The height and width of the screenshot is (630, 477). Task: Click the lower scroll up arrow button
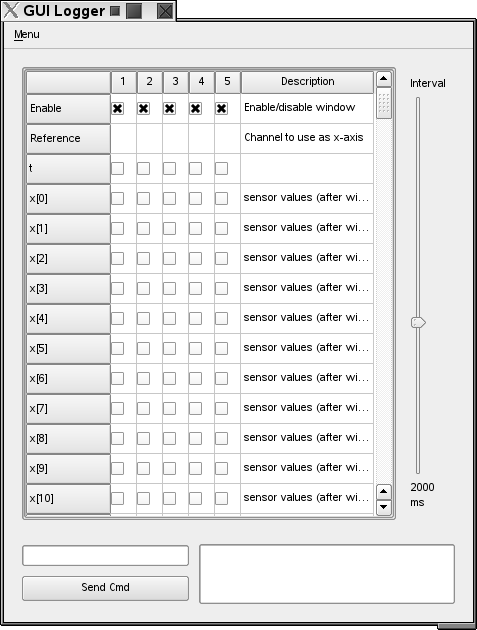coord(383,491)
